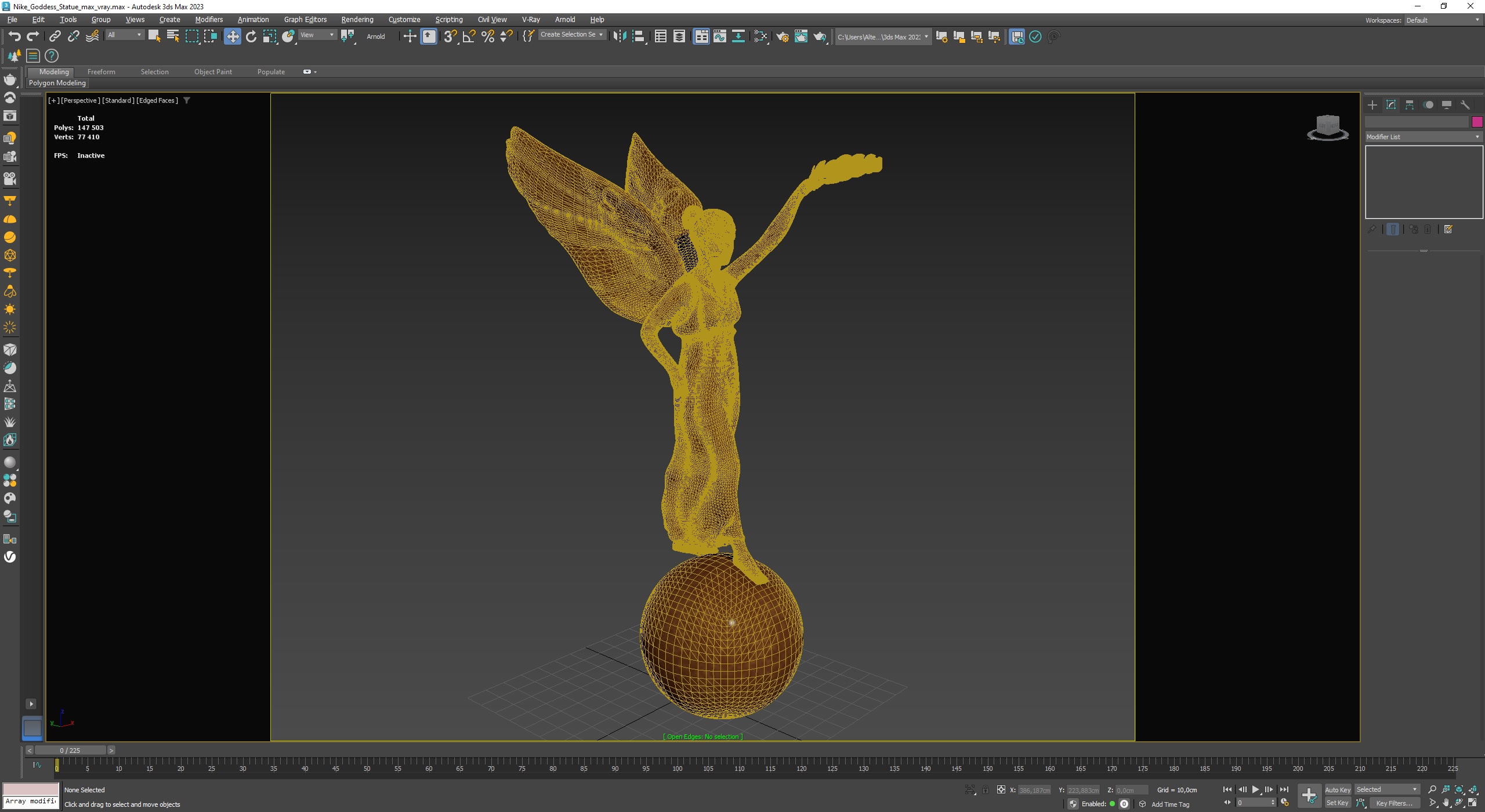The width and height of the screenshot is (1485, 812).
Task: Open Key Filters dialog
Action: 1395,803
